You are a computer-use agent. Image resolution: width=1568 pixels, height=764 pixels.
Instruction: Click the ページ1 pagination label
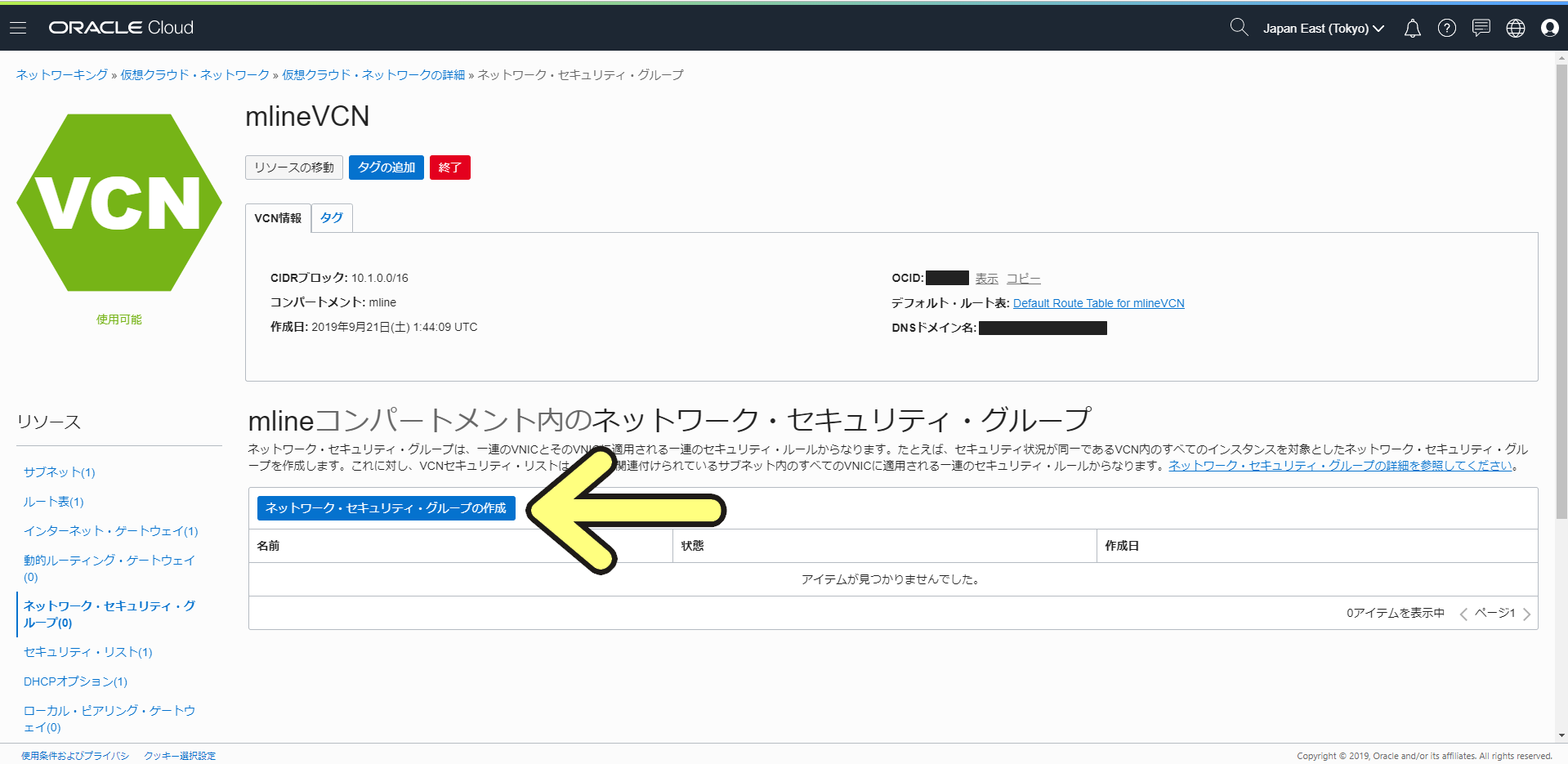pos(1495,613)
